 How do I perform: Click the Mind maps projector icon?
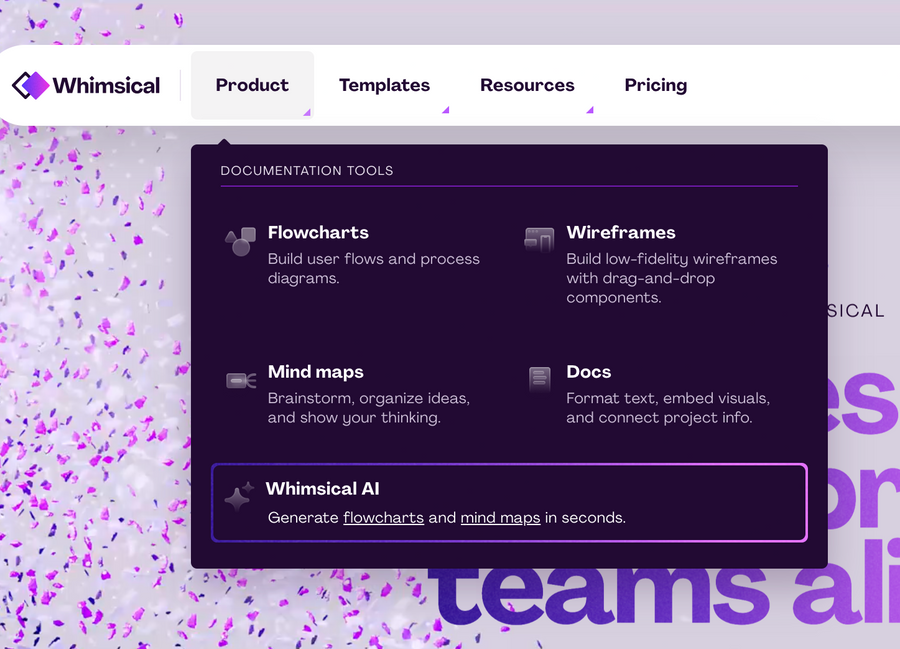[x=239, y=379]
